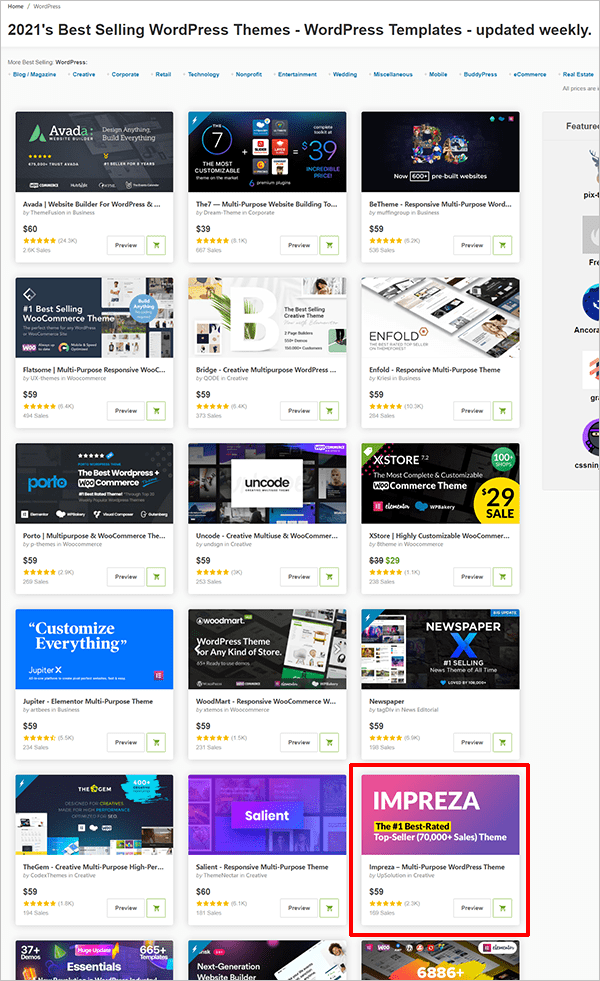Preview the TheGem theme

point(126,908)
